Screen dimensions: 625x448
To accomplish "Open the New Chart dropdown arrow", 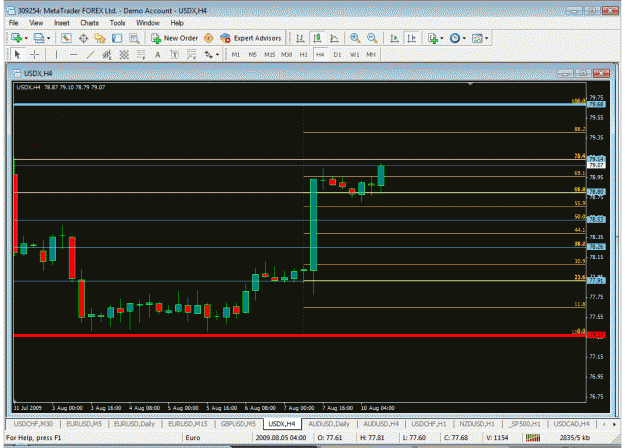I will [x=26, y=38].
